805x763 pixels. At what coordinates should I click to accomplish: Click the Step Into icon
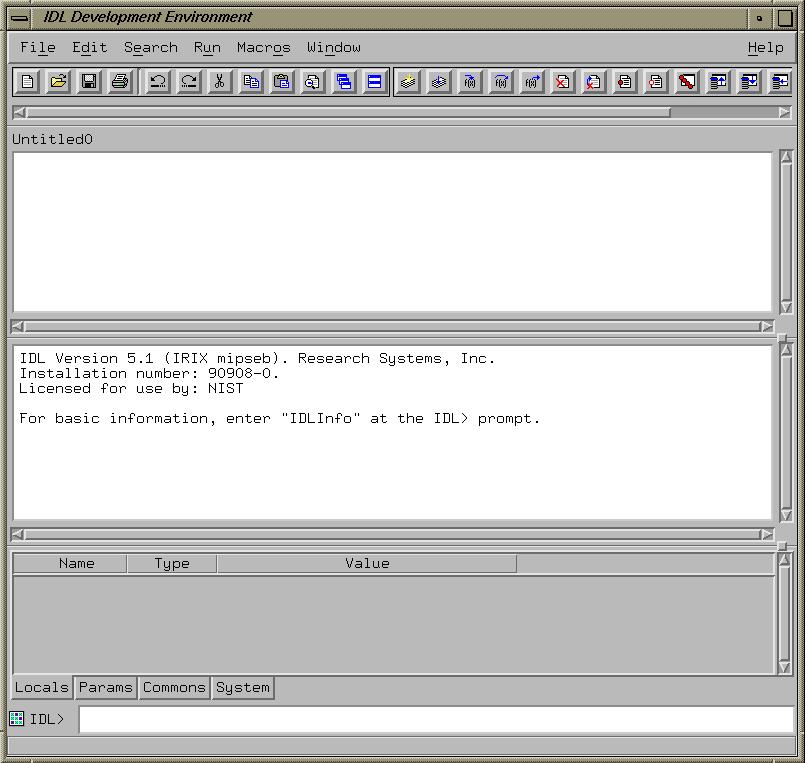tap(470, 82)
